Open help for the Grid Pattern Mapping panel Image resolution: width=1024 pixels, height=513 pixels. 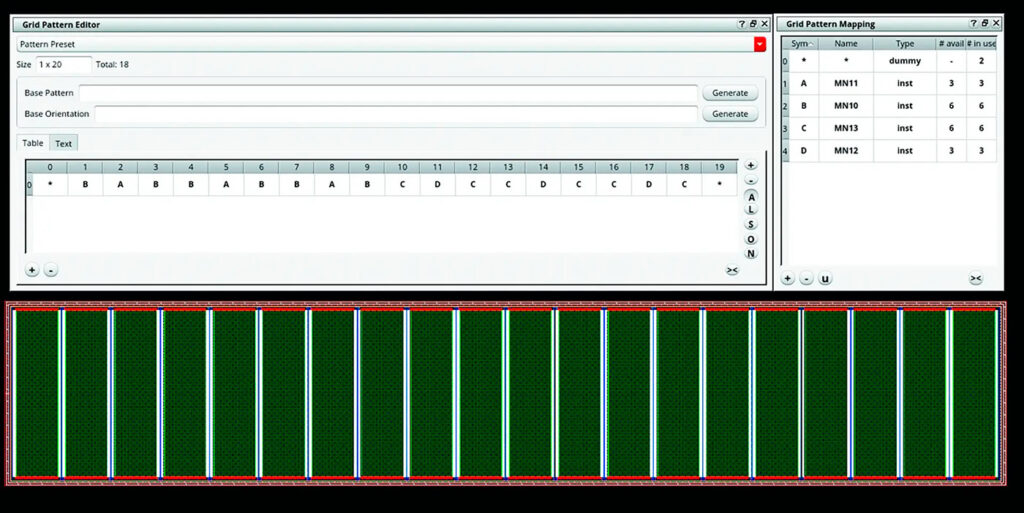click(973, 23)
